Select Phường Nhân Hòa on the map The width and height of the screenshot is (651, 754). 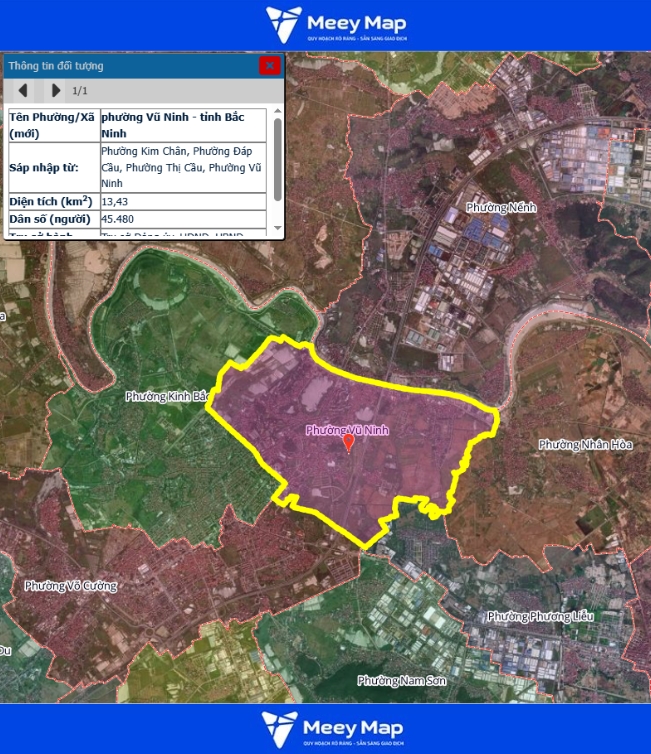pos(585,444)
